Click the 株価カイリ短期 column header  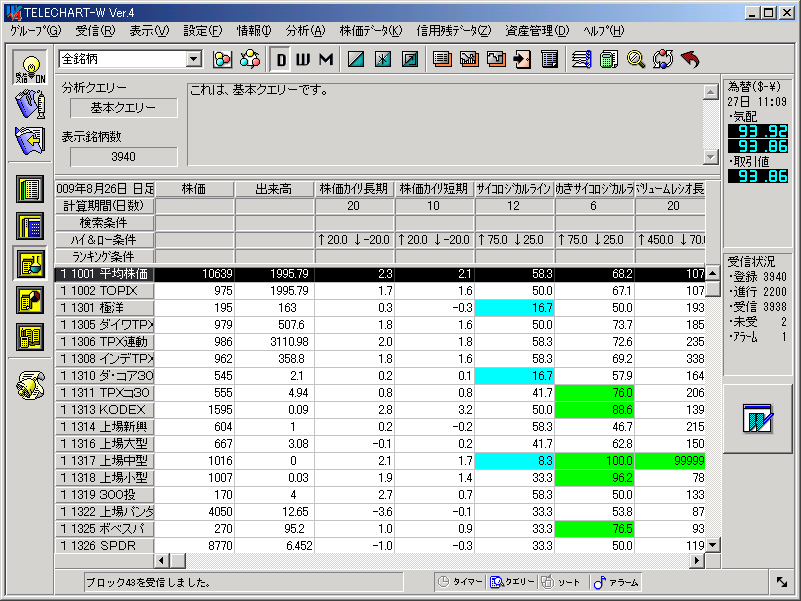[434, 189]
